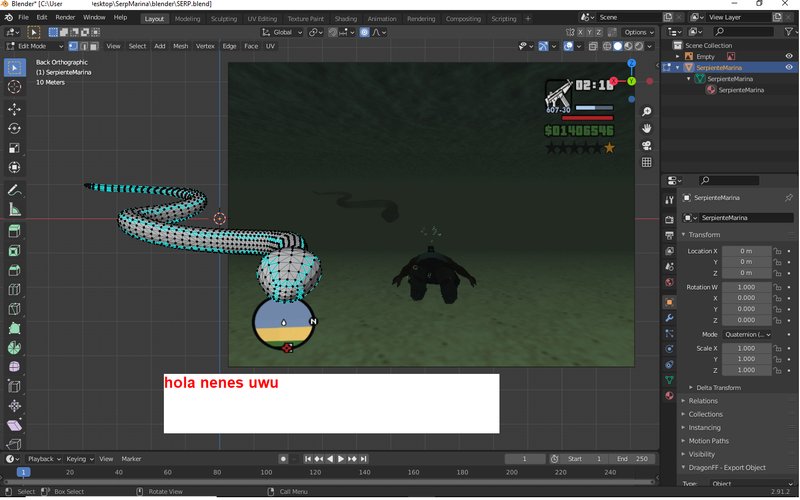Toggle auto keying record button

coord(283,459)
